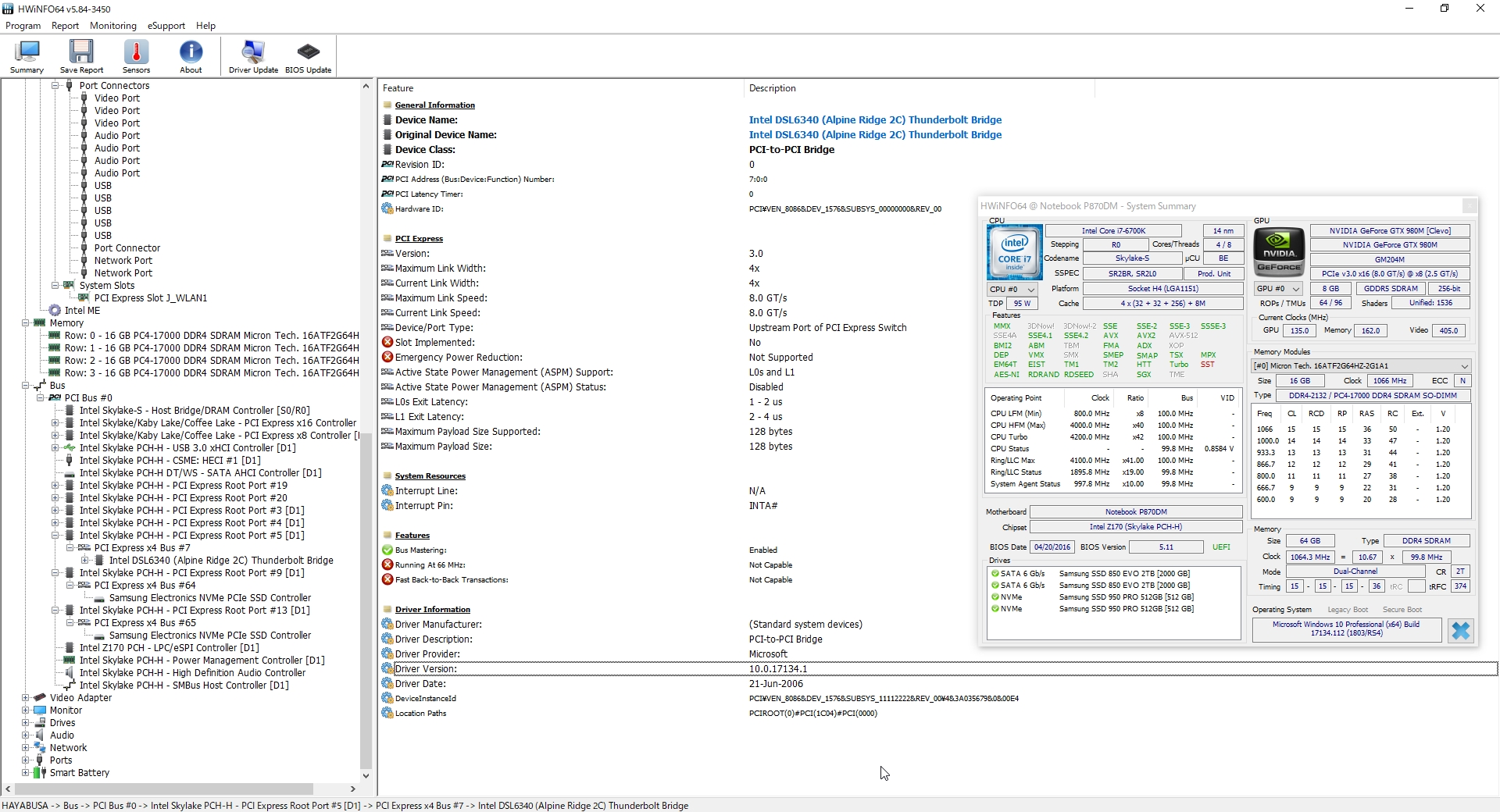Screen dimensions: 1500x812
Task: Click the NVIDIA GeForce logo
Action: coord(1279,252)
